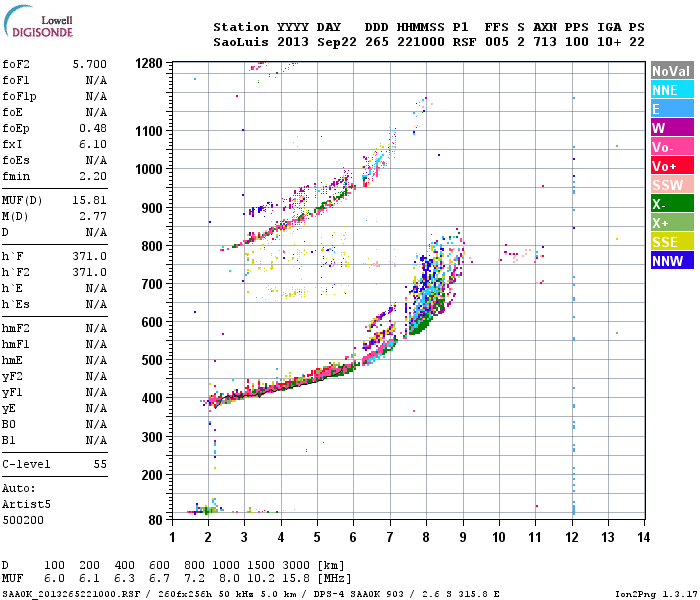Select the E light-blue legend swatch

click(x=672, y=109)
